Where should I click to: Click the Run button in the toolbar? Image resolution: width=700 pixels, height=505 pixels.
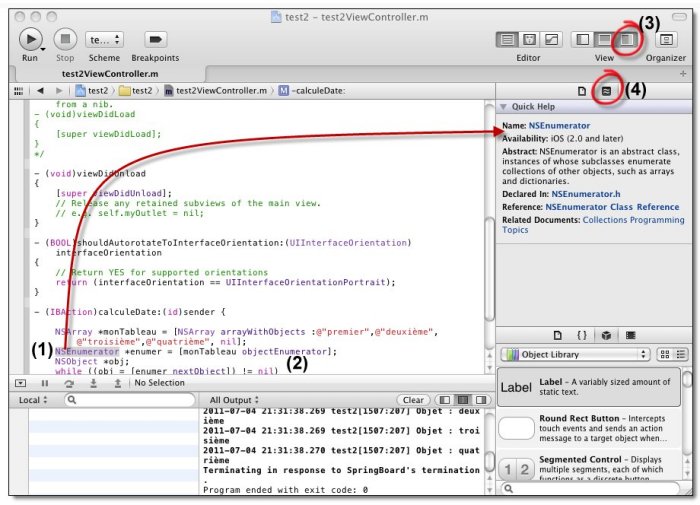click(32, 39)
